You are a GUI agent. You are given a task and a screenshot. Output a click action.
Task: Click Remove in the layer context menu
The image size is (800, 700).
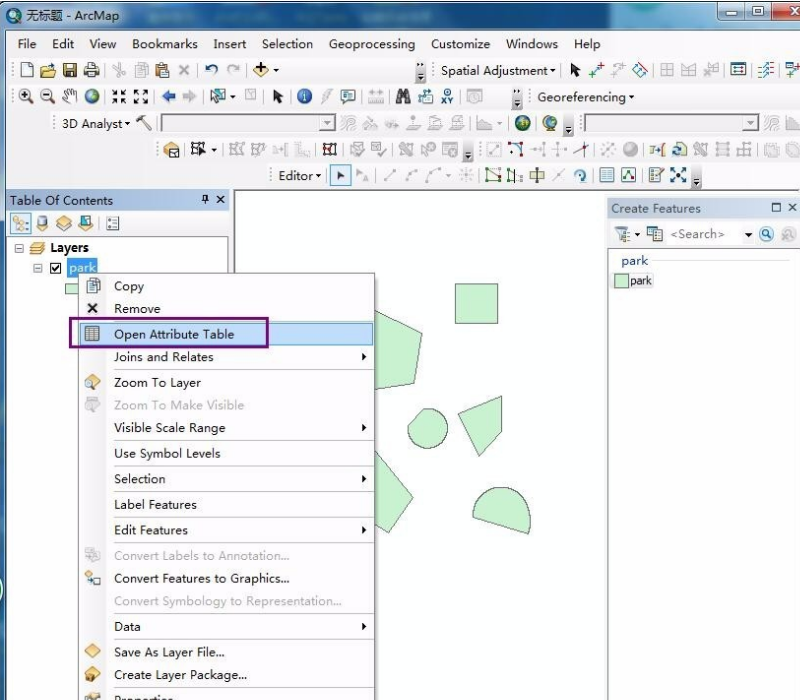click(226, 308)
